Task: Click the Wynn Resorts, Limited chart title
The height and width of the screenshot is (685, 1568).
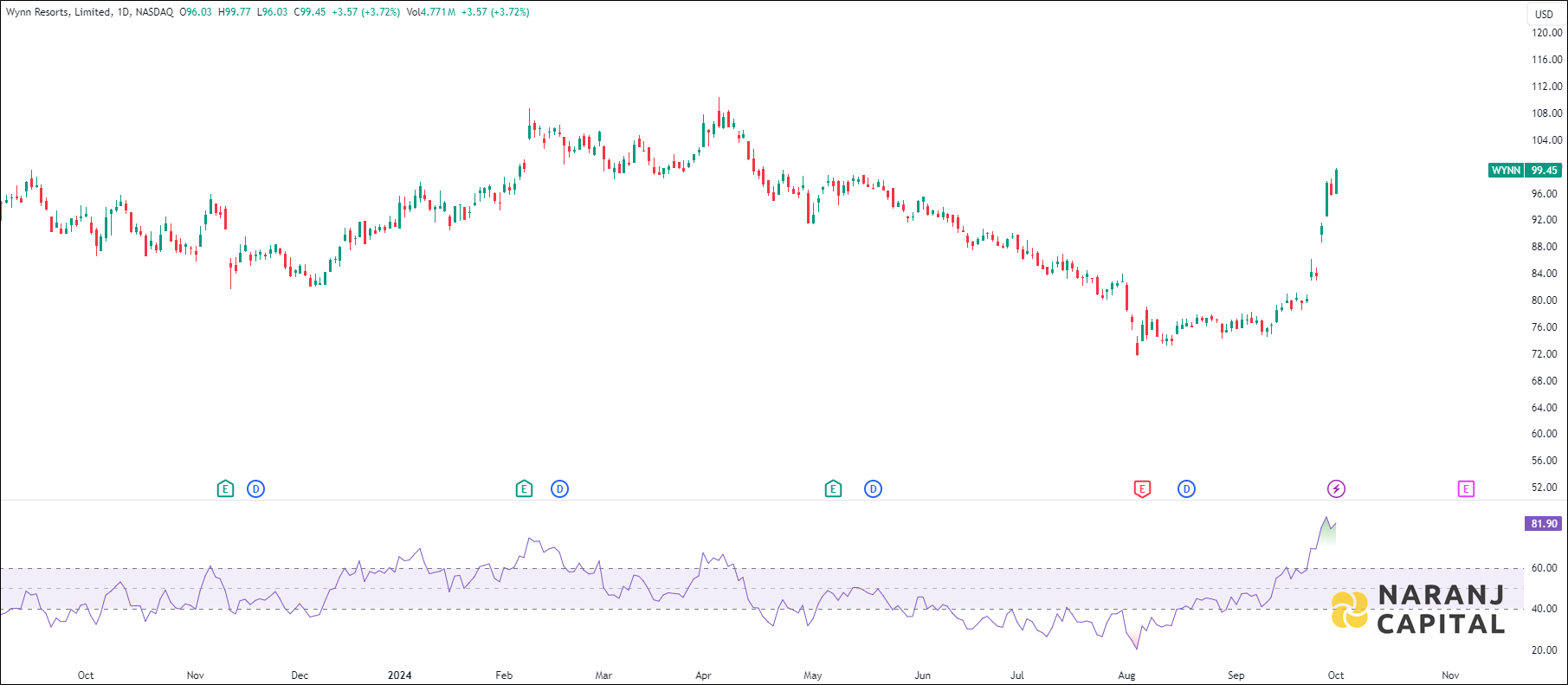Action: point(59,12)
